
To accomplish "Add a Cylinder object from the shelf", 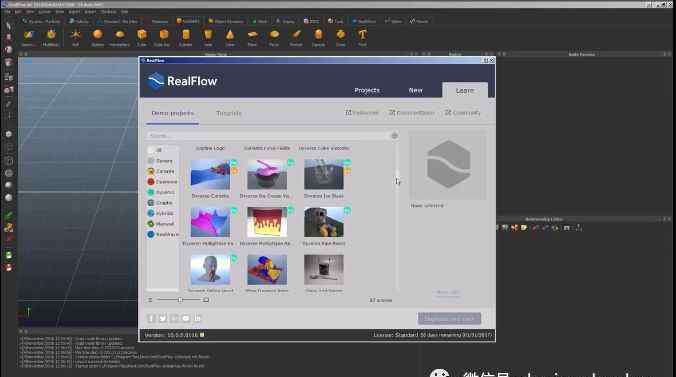I will tap(186, 36).
